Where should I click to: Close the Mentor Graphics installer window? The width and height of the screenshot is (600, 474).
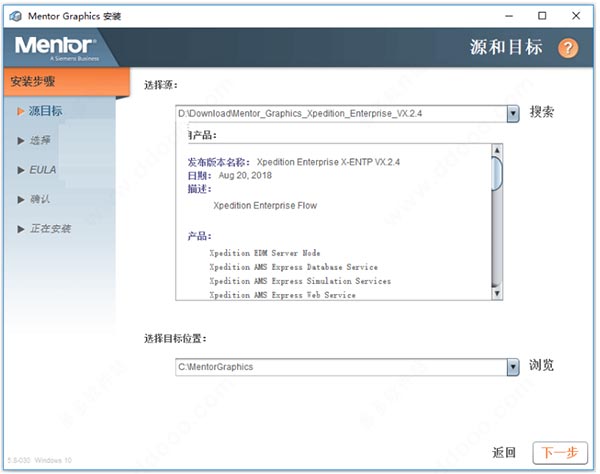[x=576, y=16]
